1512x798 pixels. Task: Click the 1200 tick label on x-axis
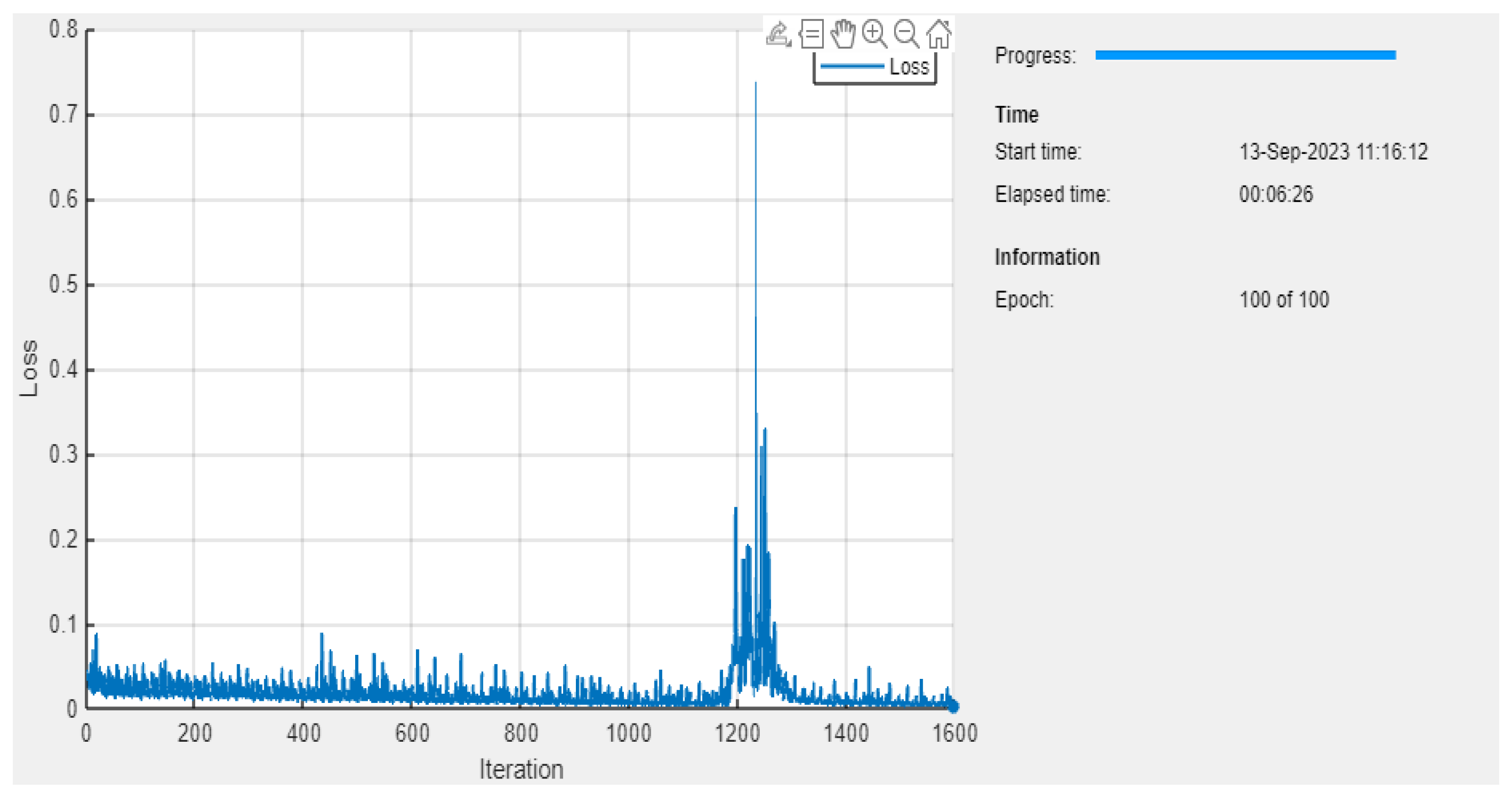737,733
